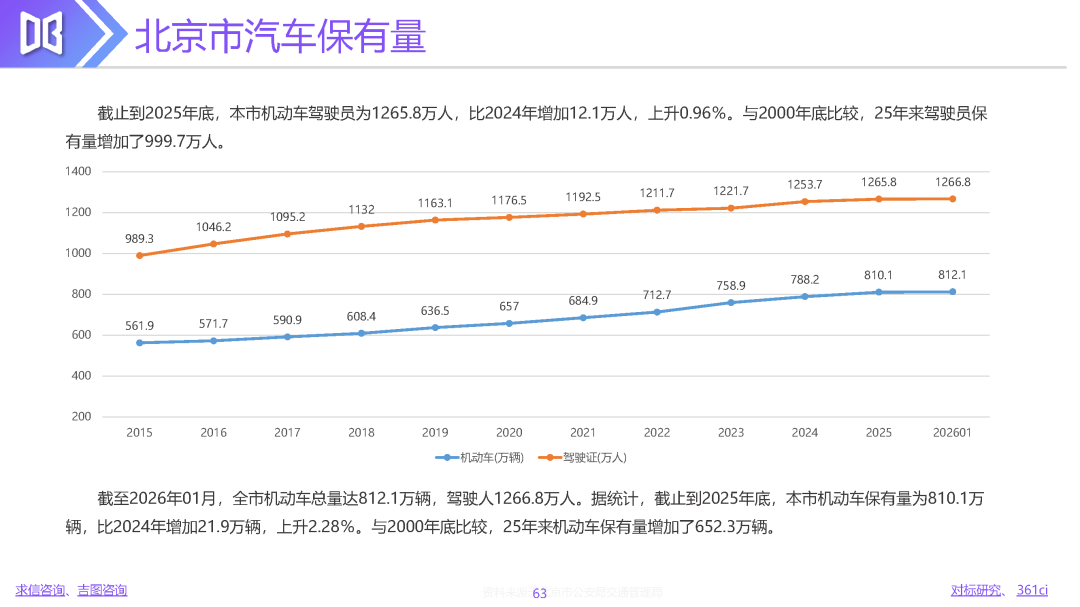Open the 对标研究 link
Image resolution: width=1080 pixels, height=607 pixels.
(975, 590)
